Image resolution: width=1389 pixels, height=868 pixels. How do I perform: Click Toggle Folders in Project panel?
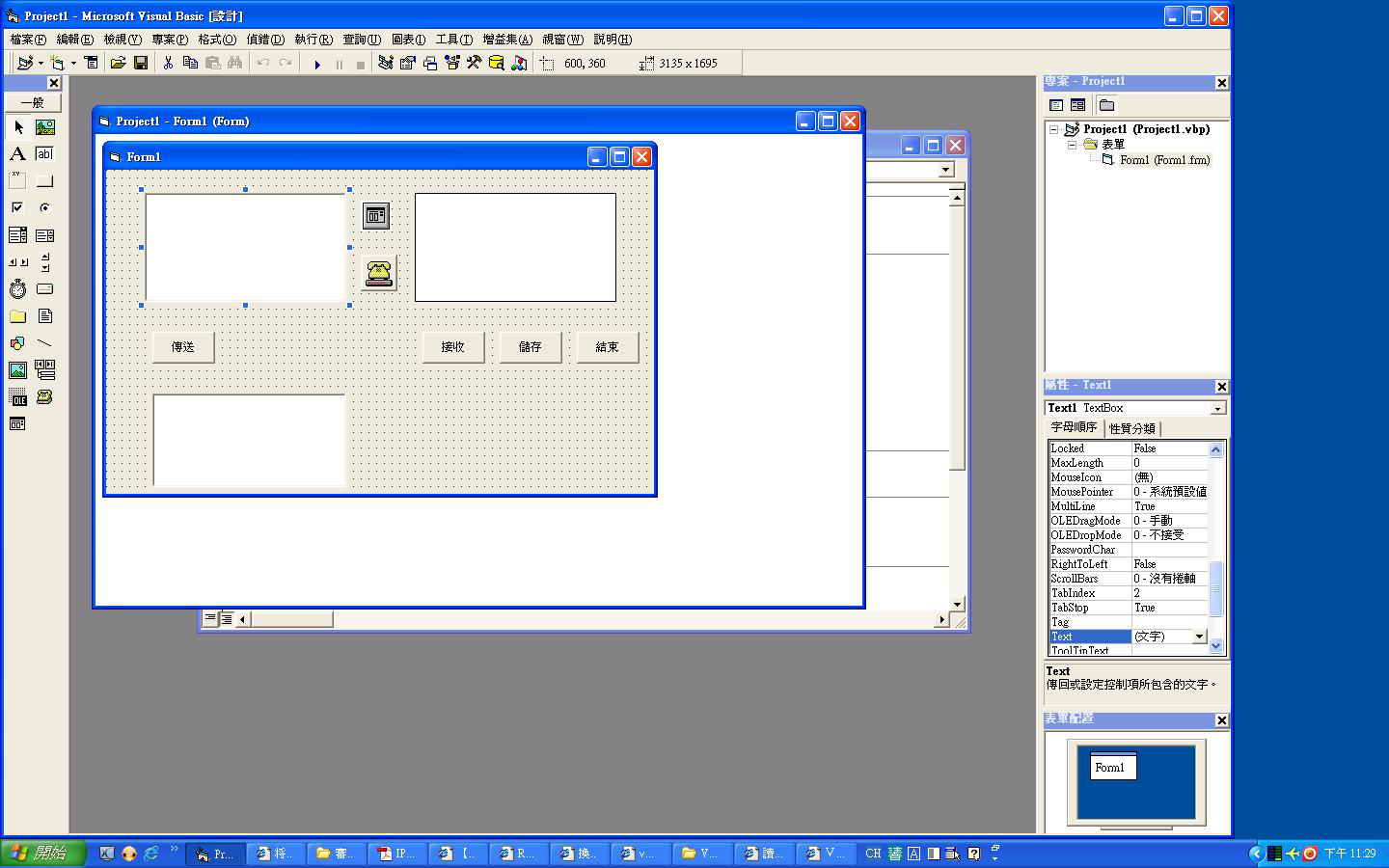click(1106, 105)
